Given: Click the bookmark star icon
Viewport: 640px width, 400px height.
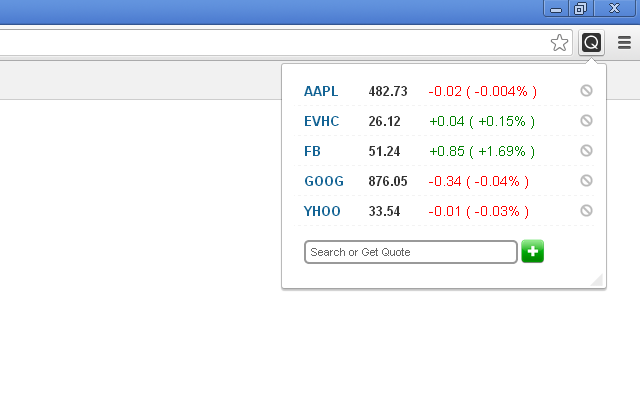Looking at the screenshot, I should click(559, 42).
